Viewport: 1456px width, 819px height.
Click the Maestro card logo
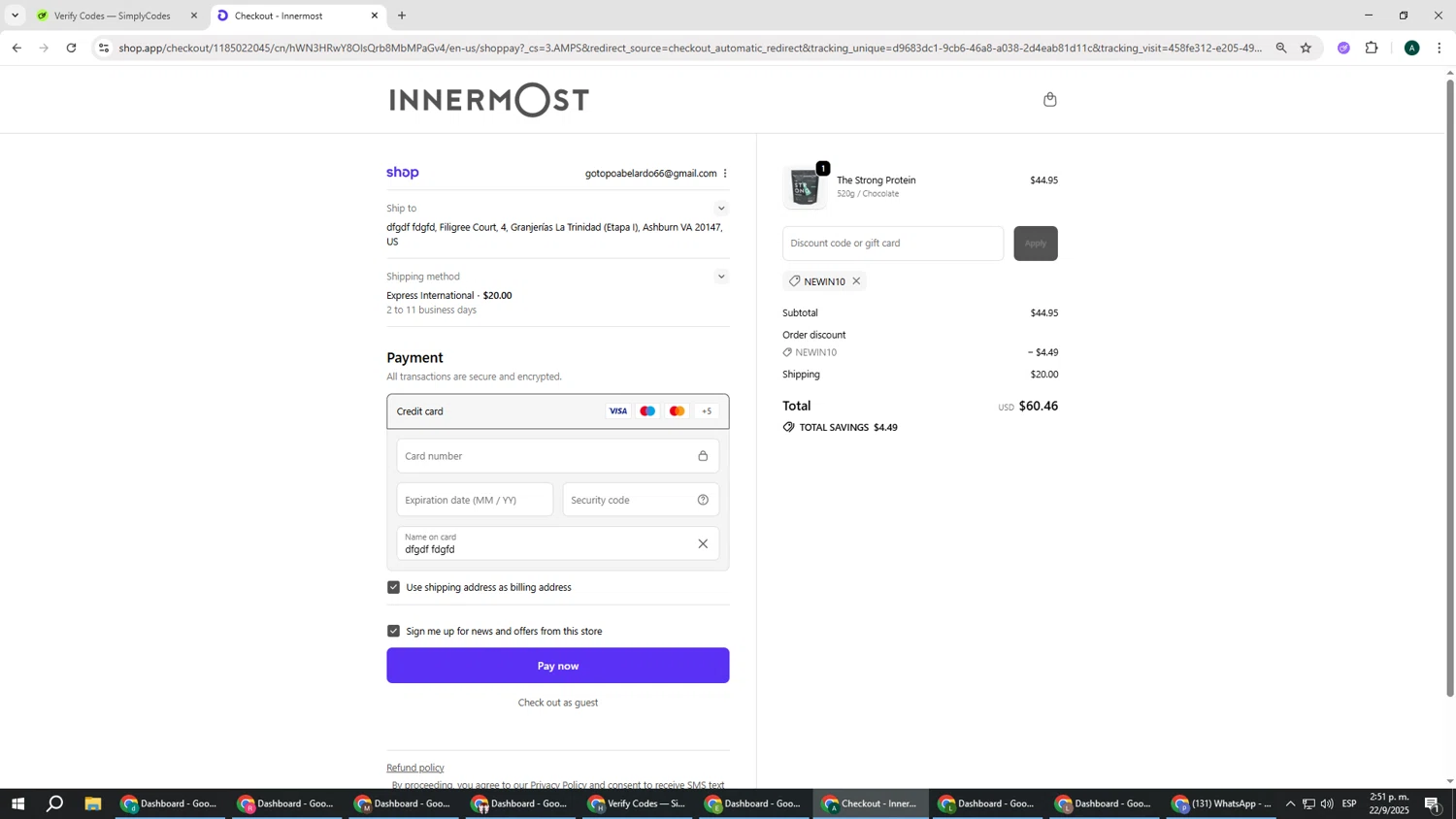pos(647,411)
